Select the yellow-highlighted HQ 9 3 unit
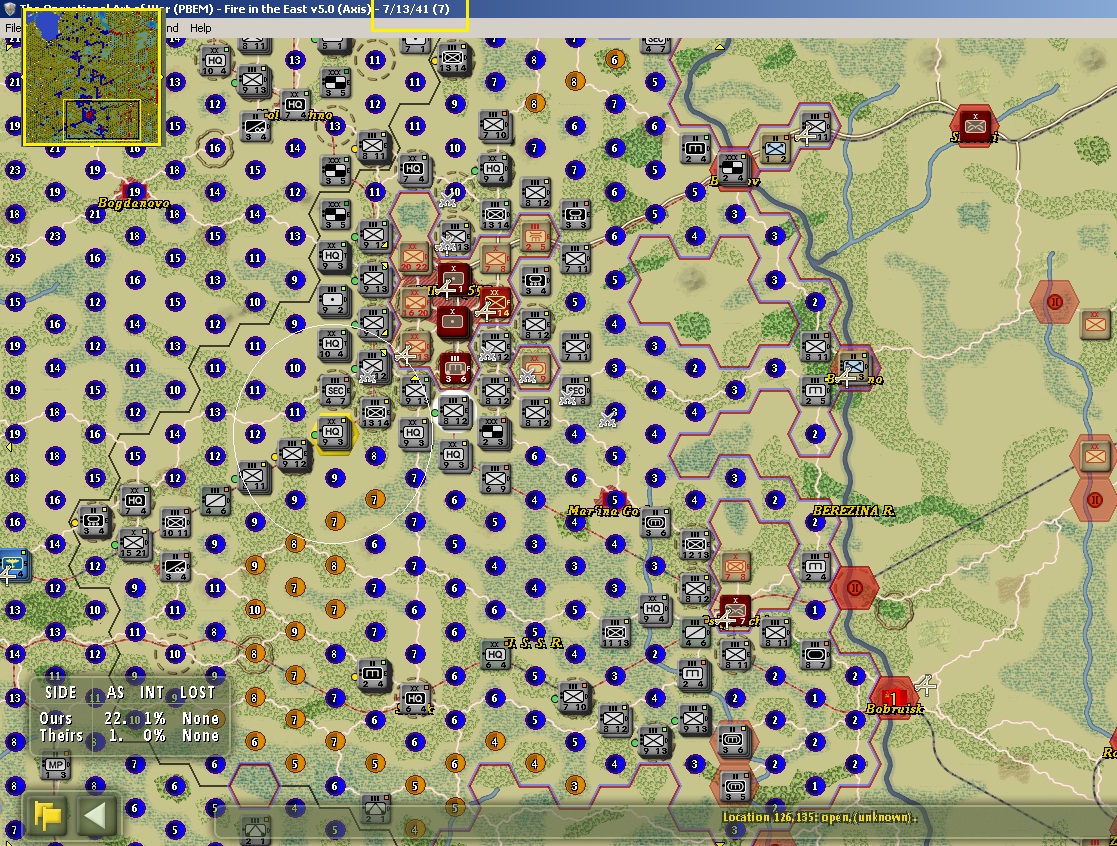The width and height of the screenshot is (1117, 846). coord(333,434)
